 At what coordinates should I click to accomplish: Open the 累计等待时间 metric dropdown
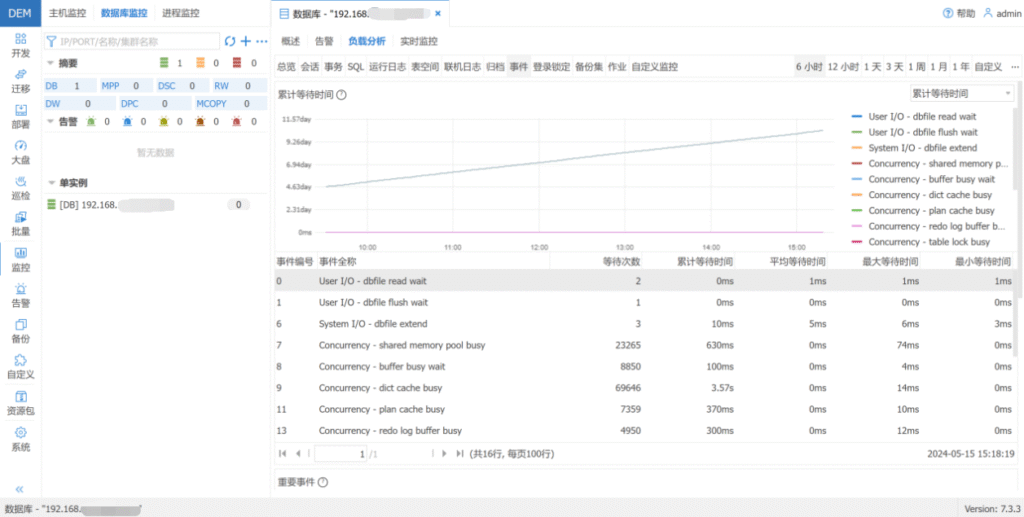click(961, 93)
